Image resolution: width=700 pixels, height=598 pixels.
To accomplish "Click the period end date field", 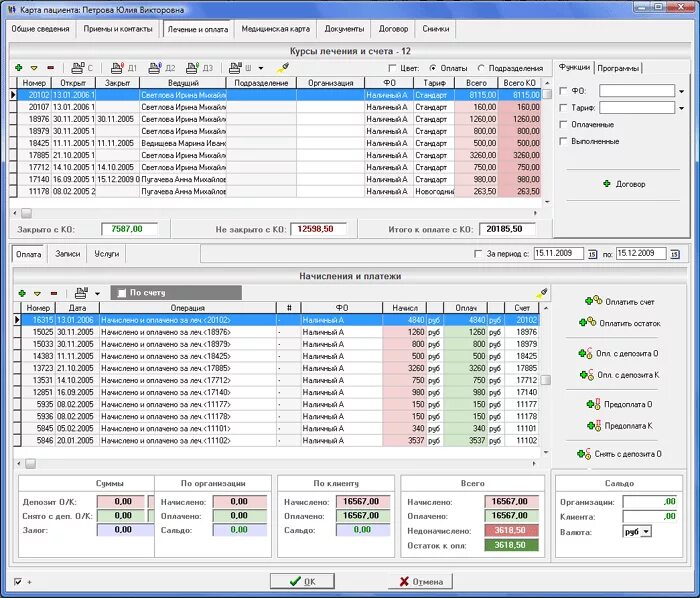I will pyautogui.click(x=641, y=253).
